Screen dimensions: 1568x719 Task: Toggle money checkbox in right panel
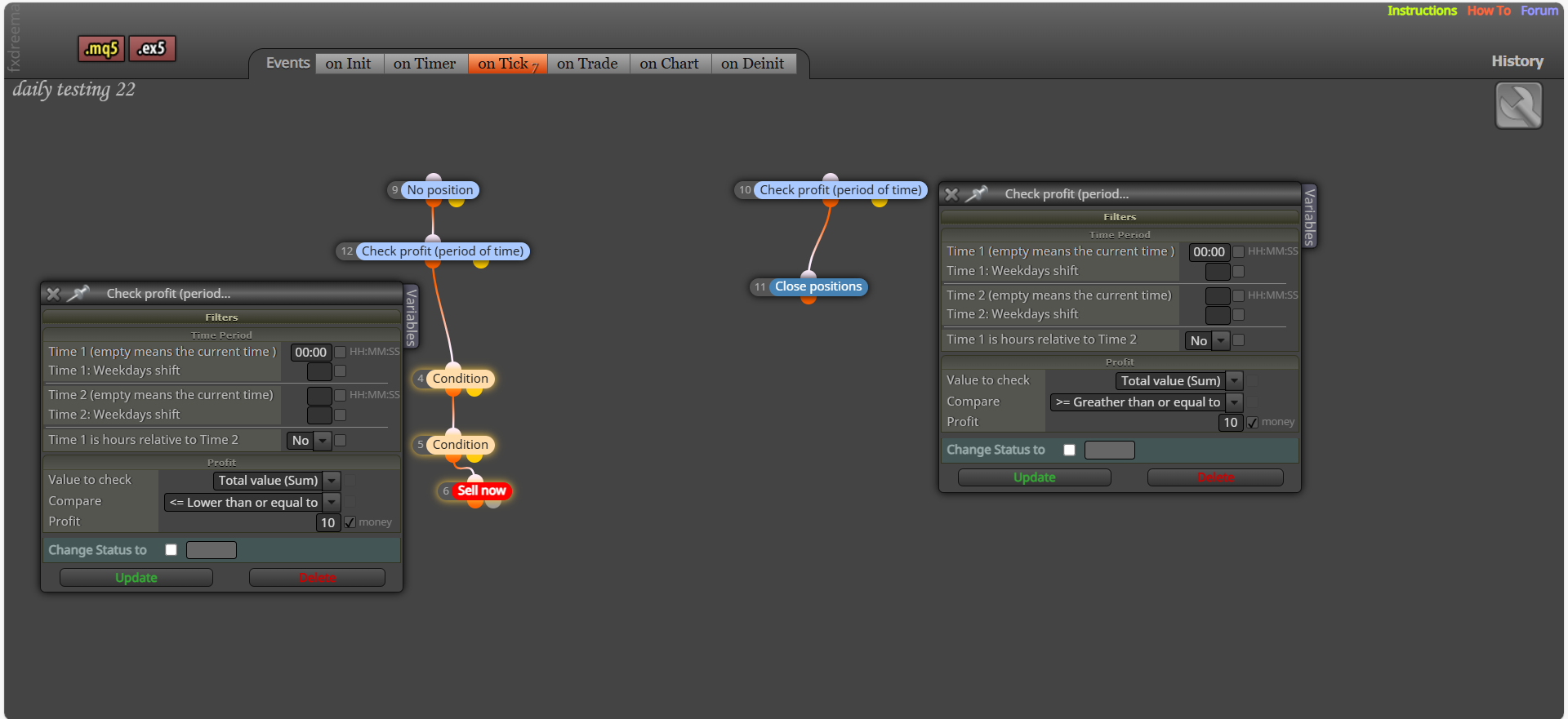[x=1253, y=423]
